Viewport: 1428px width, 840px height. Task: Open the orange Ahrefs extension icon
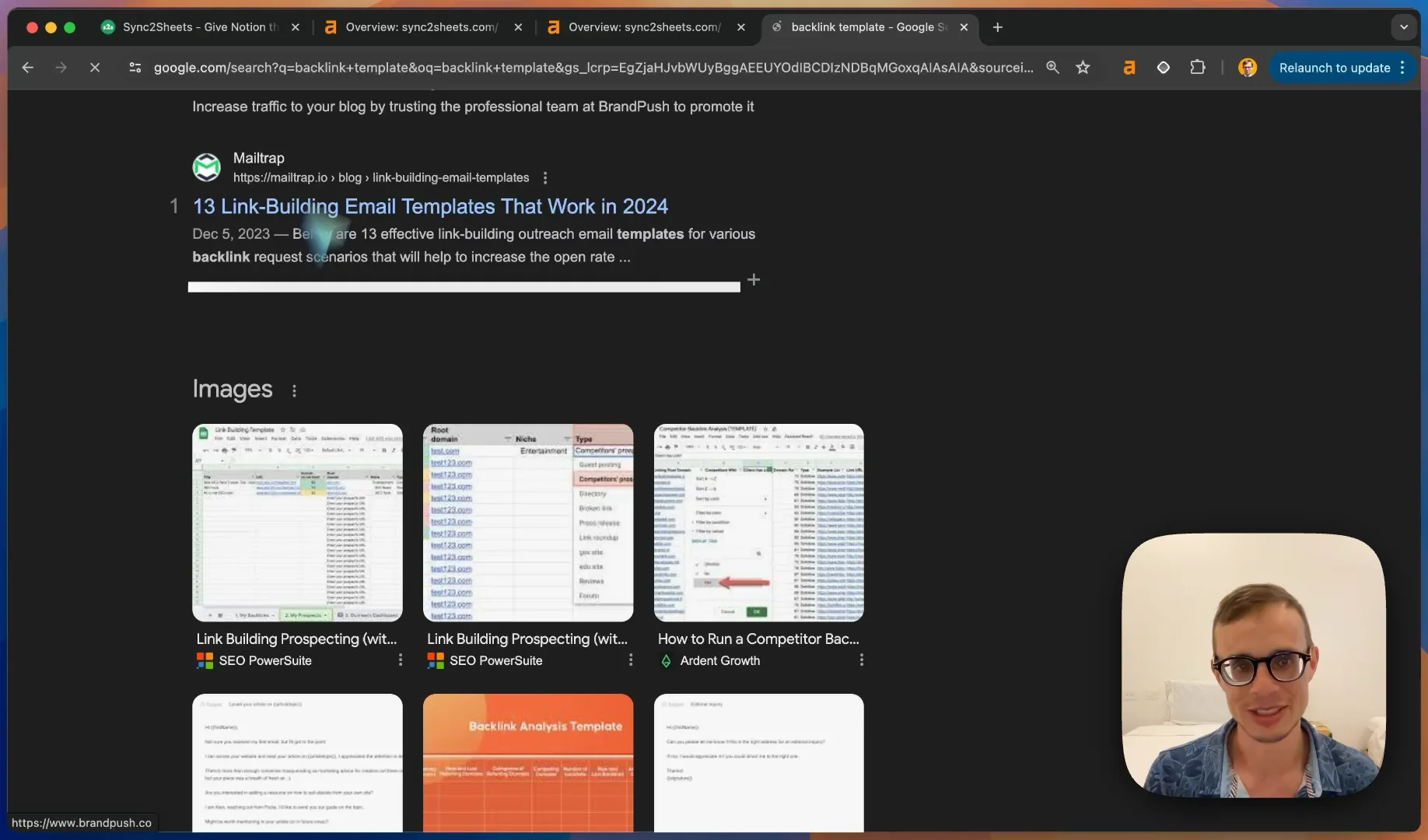coord(1129,68)
